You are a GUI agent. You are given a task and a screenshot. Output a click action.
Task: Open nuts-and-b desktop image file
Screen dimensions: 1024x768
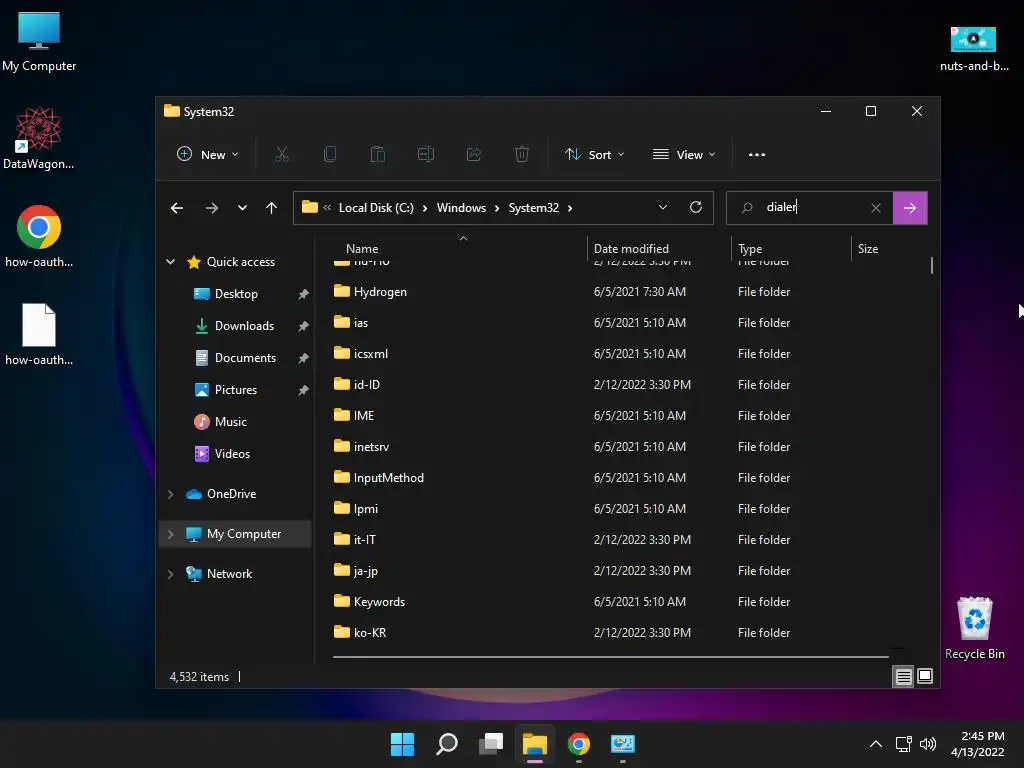(974, 48)
